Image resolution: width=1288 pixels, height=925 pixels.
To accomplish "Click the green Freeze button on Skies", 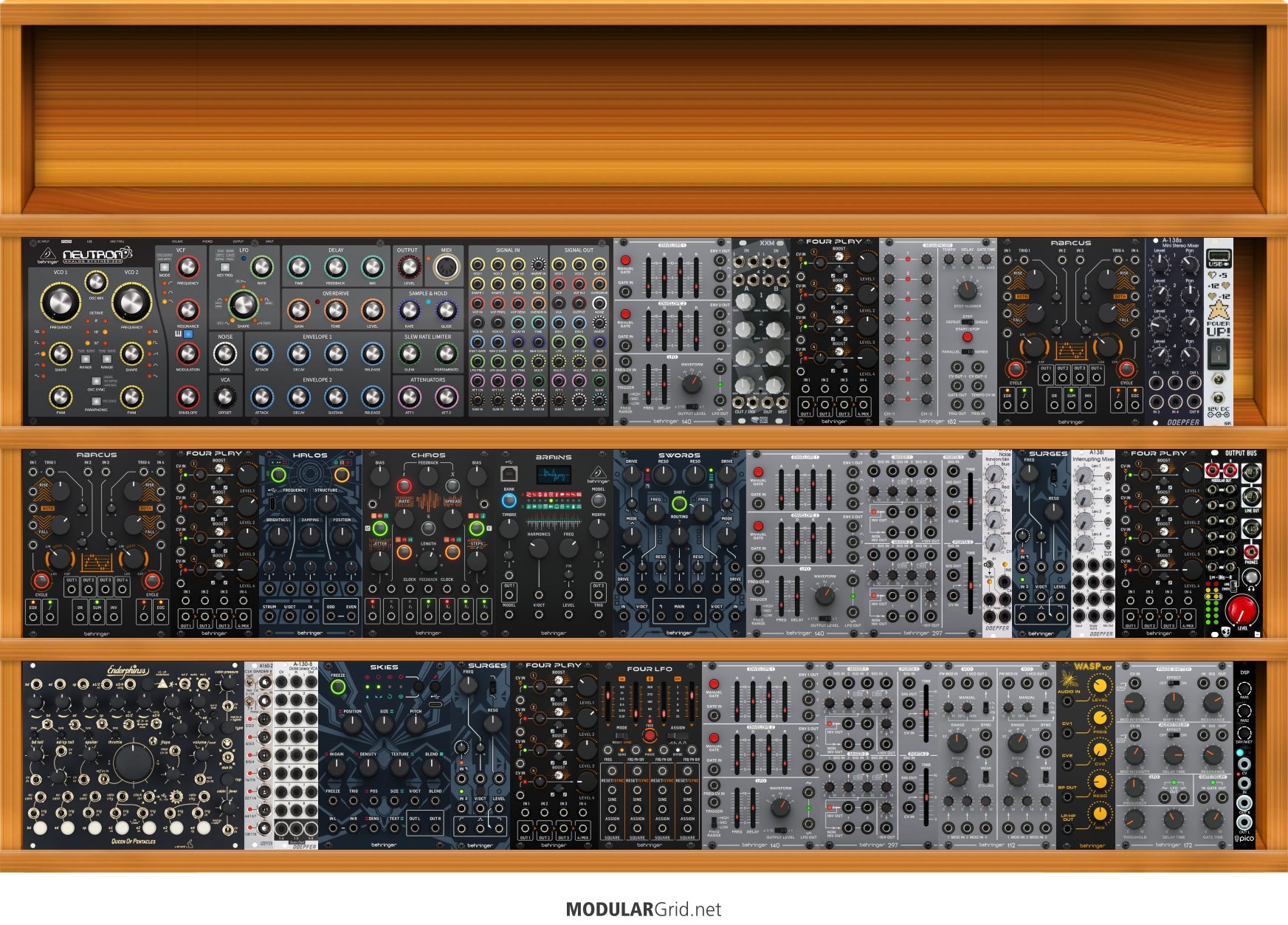I will (x=338, y=687).
